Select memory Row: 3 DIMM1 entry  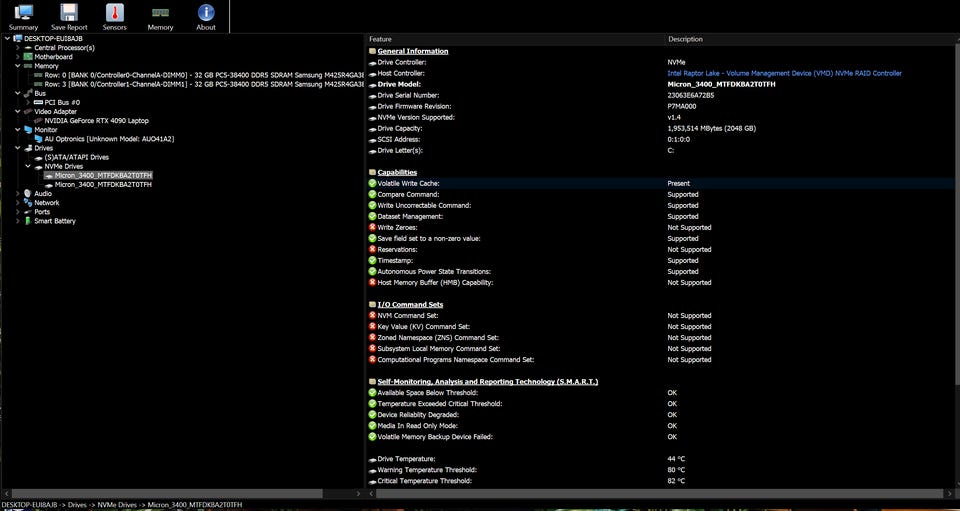pos(204,84)
